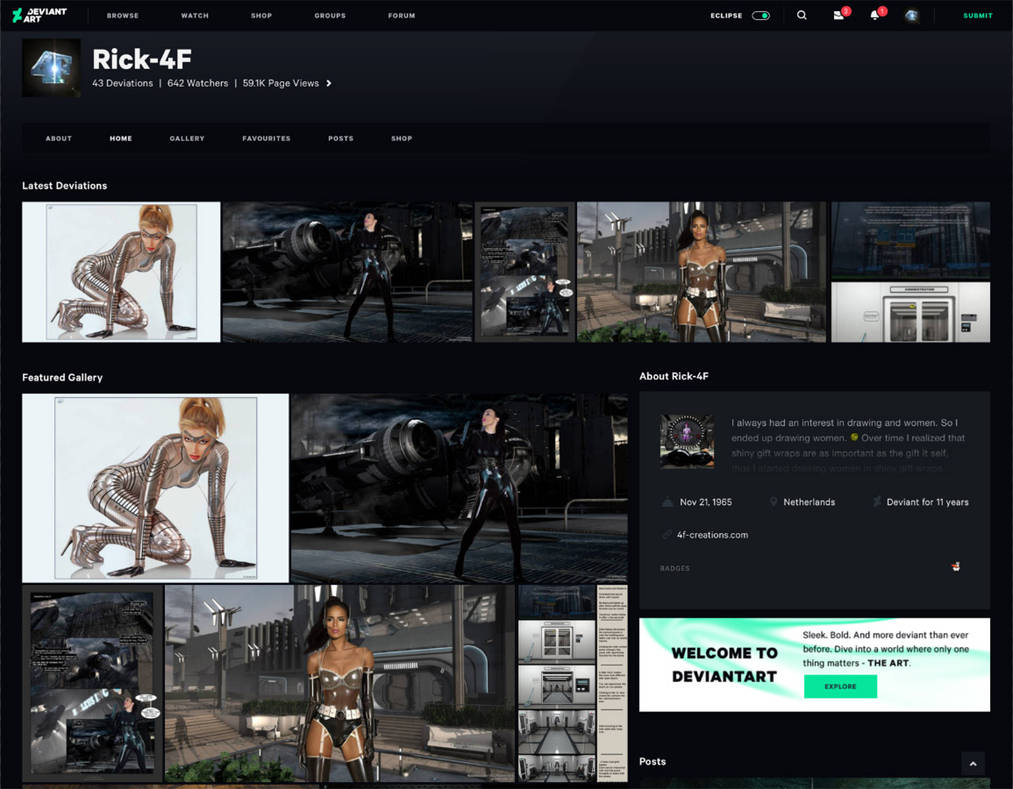
Task: Click Rick-4F's profile avatar image
Action: [51, 67]
